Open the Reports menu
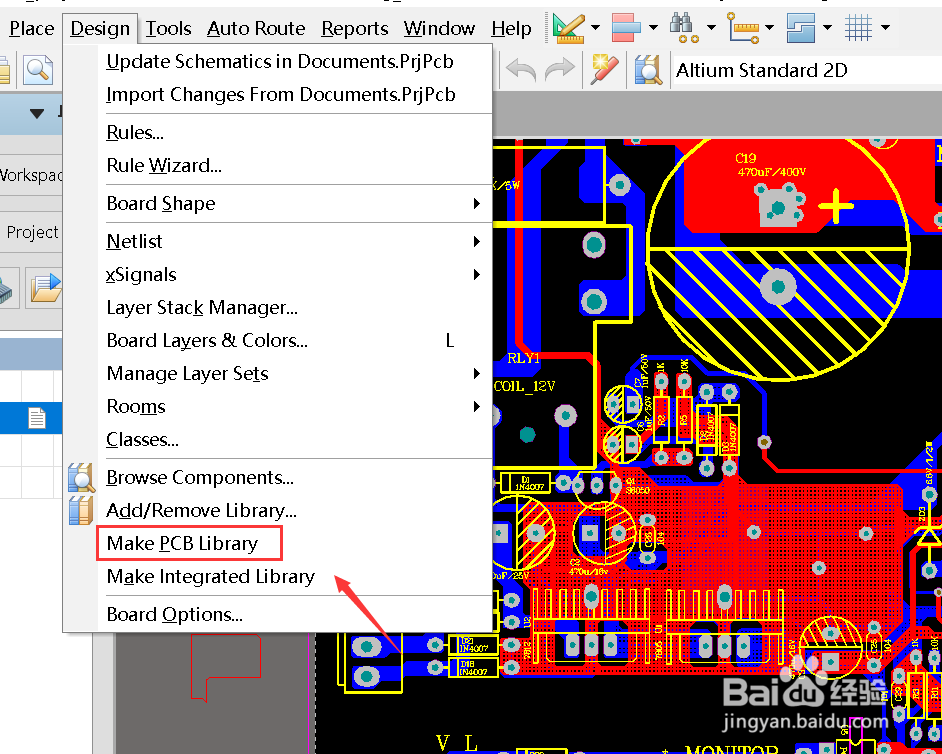The height and width of the screenshot is (754, 942). click(x=354, y=28)
